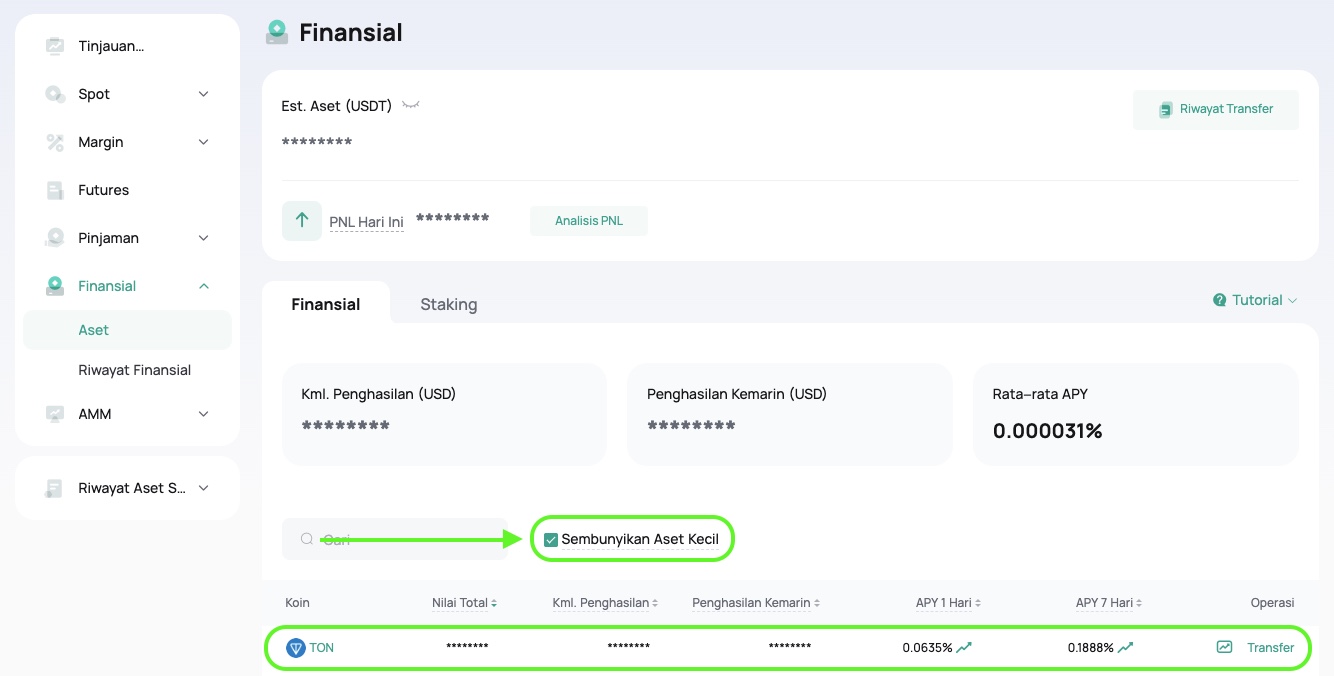Screen dimensions: 1334x676
Task: Click the Pinjaman icon in sidebar
Action: 55,238
